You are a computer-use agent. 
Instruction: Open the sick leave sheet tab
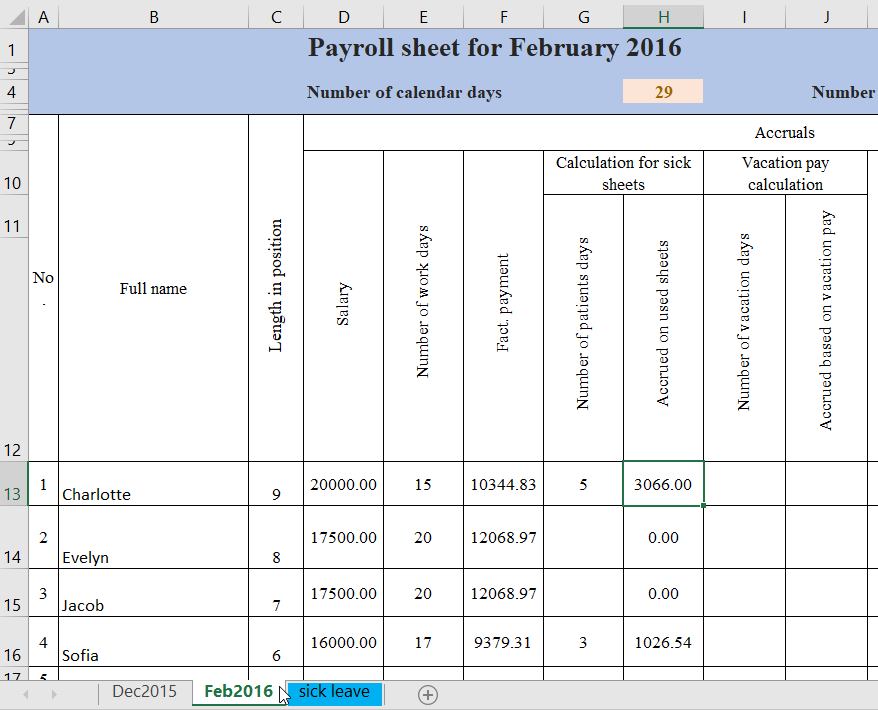(332, 692)
